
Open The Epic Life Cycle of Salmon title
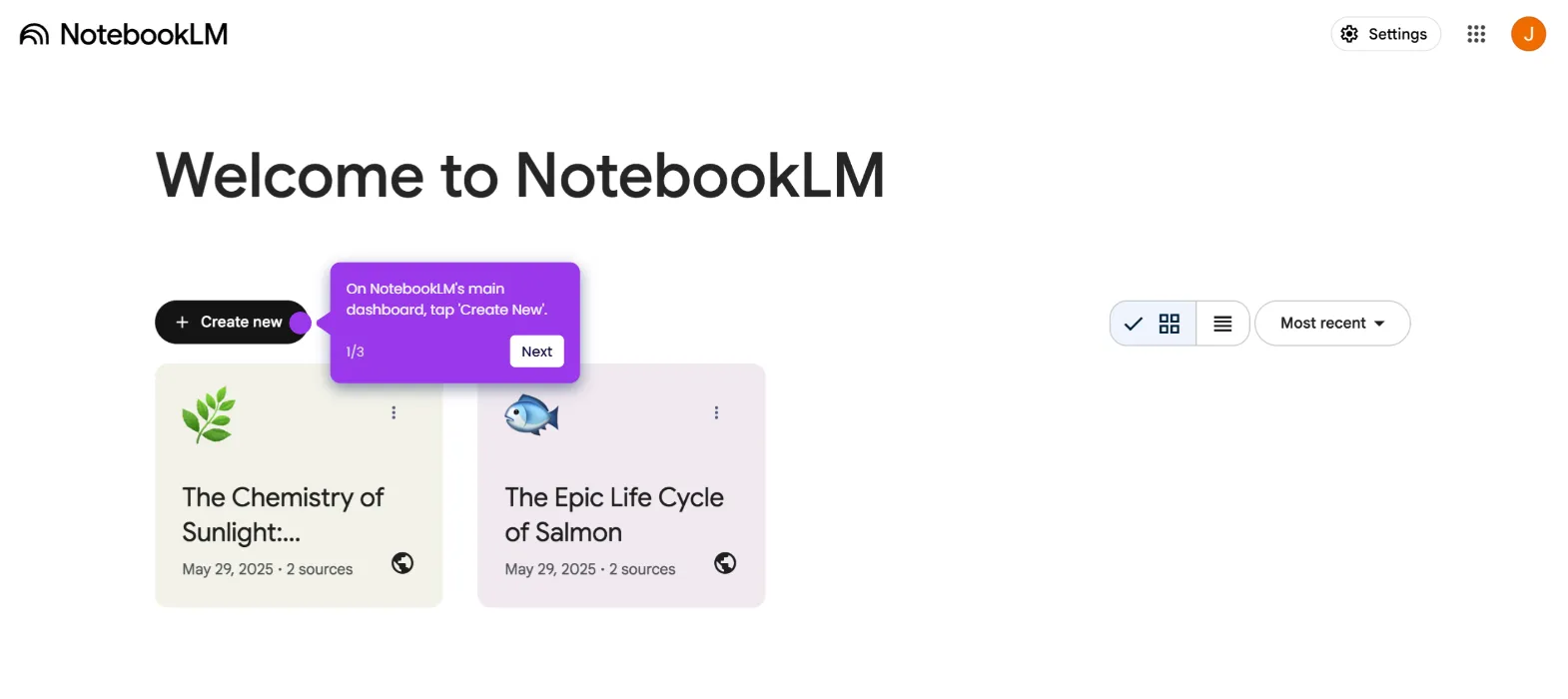click(614, 514)
